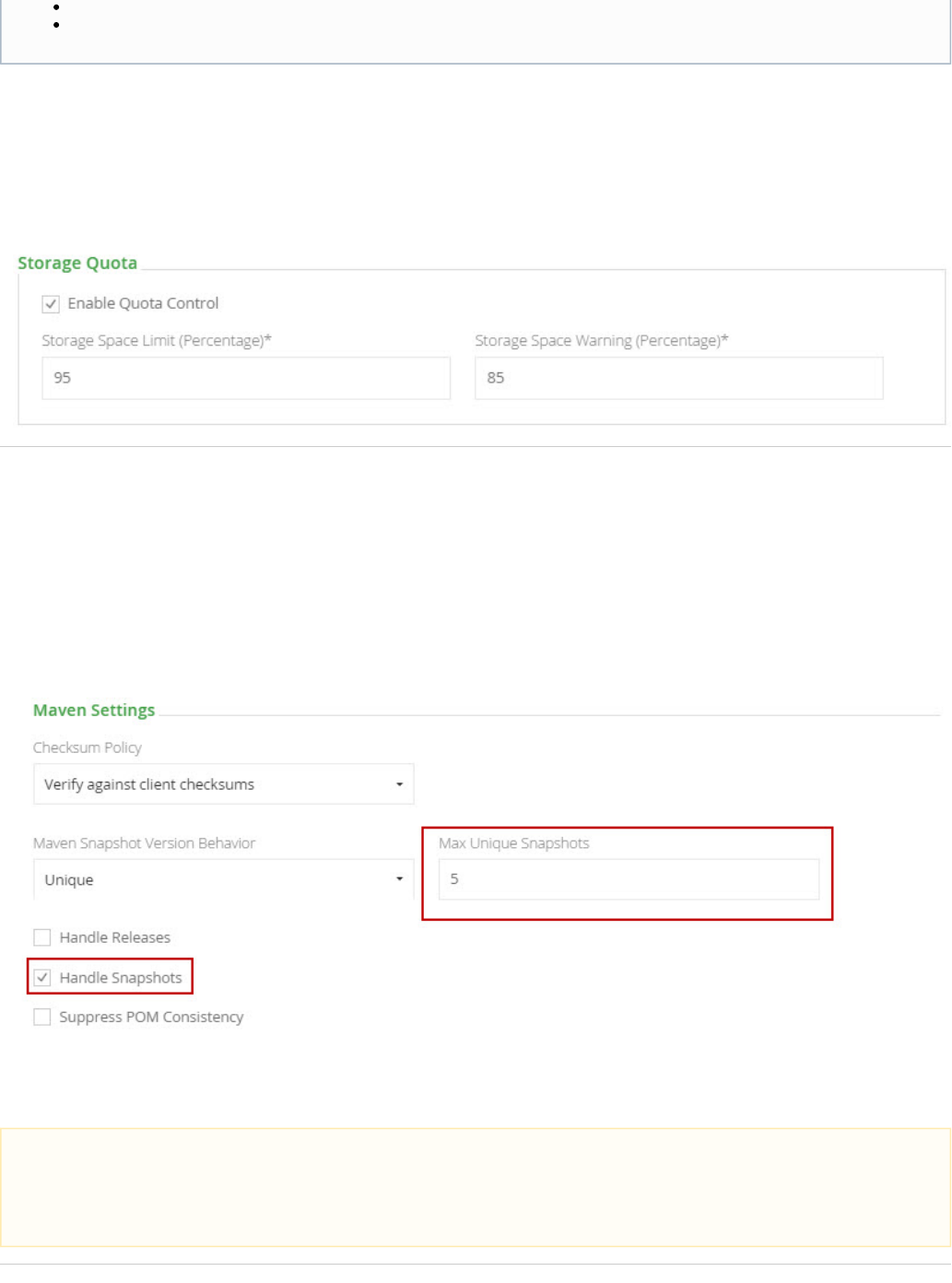The height and width of the screenshot is (1283, 952).
Task: Click the Storage Space Limit percentage field
Action: pos(245,378)
